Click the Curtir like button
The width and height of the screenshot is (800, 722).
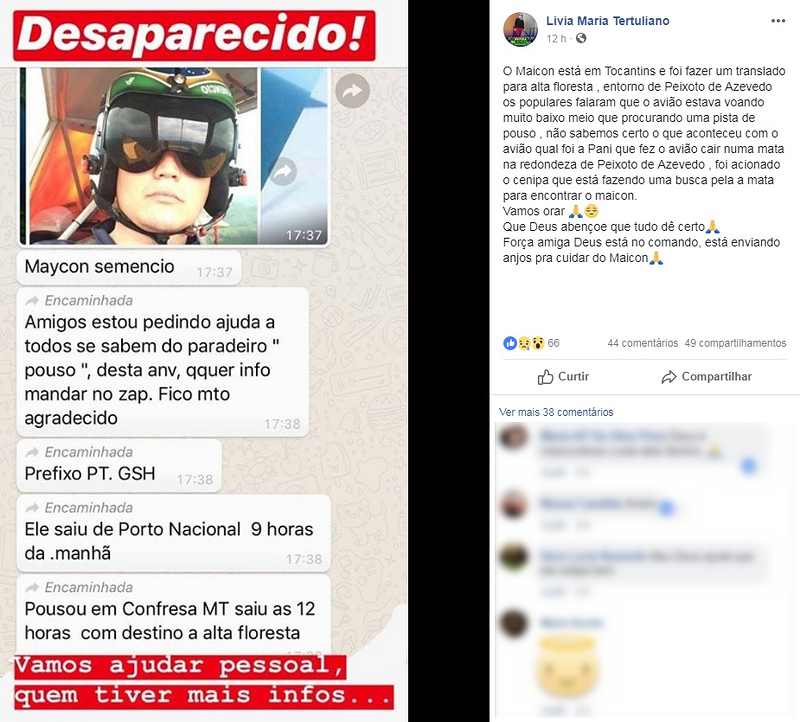(563, 377)
